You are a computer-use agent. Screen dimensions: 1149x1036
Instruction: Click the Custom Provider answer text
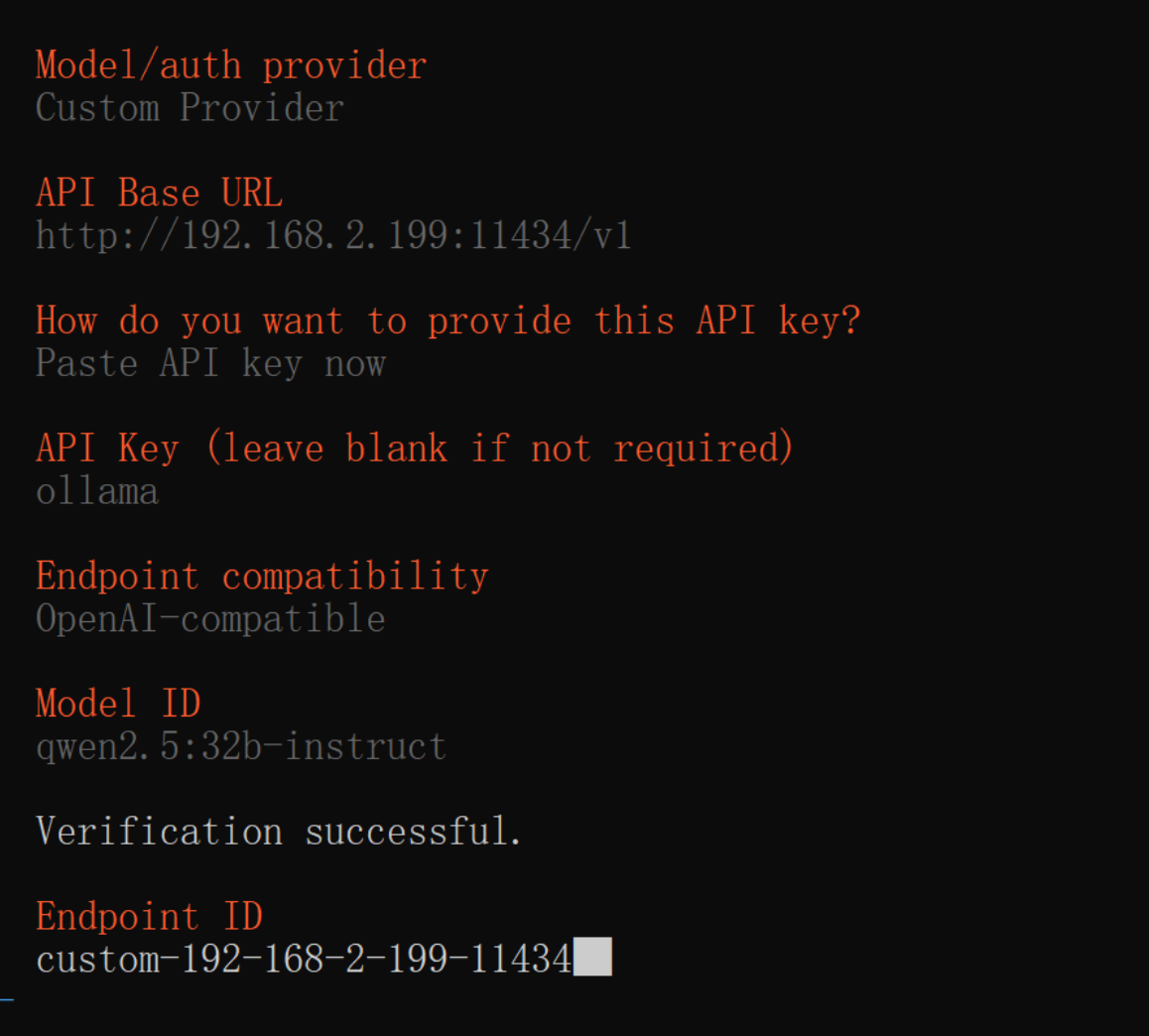[x=190, y=108]
